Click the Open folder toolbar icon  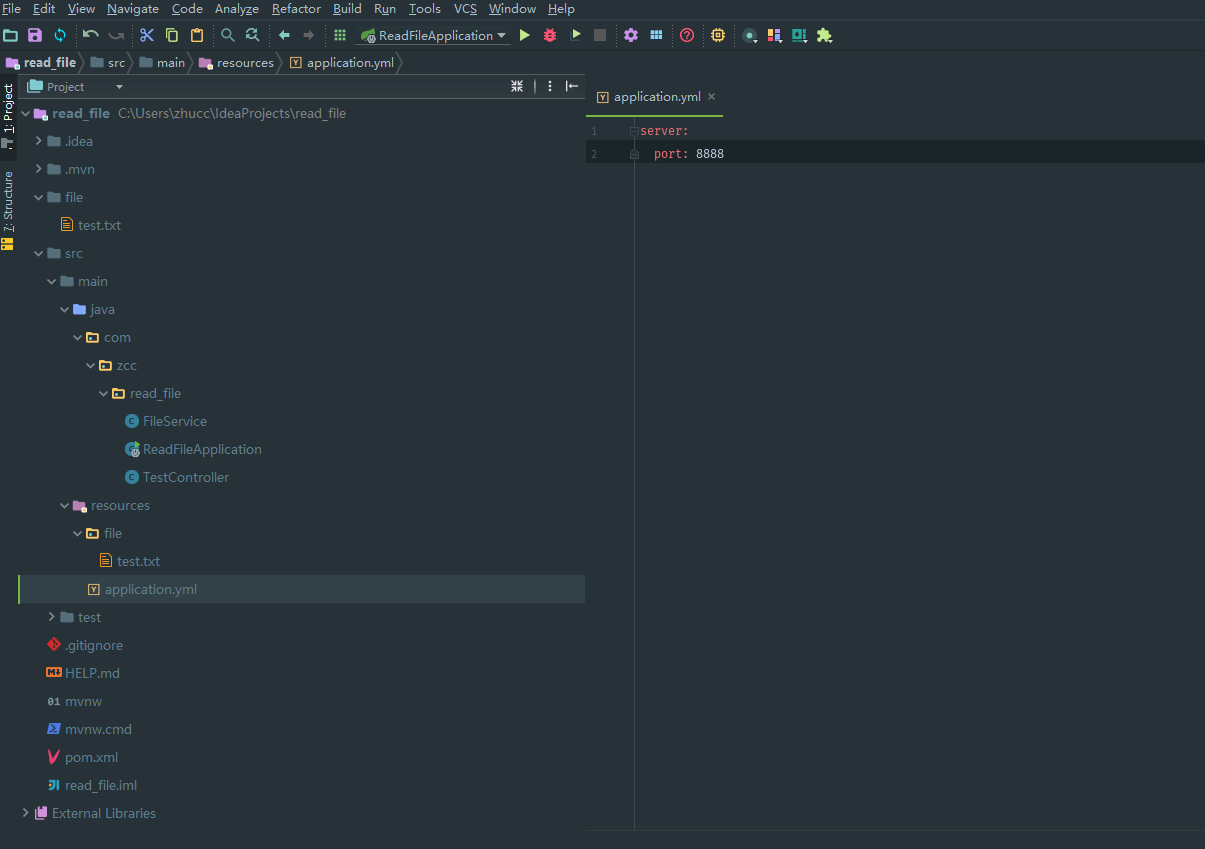[11, 35]
